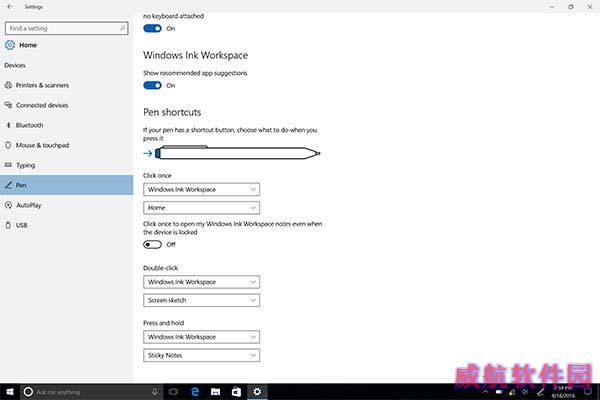Screen dimensions: 600x400
Task: Toggle Show recommended app suggestions switch
Action: (x=152, y=85)
